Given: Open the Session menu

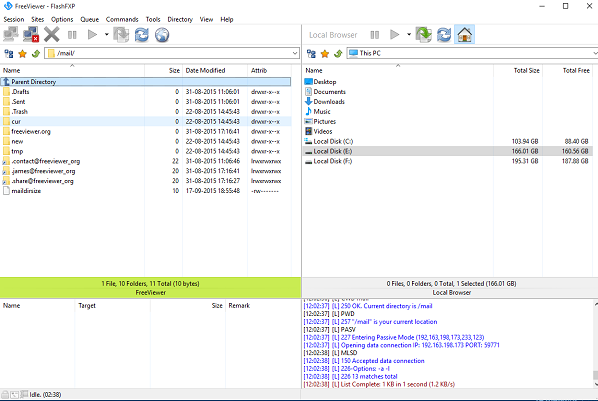Looking at the screenshot, I should (14, 19).
